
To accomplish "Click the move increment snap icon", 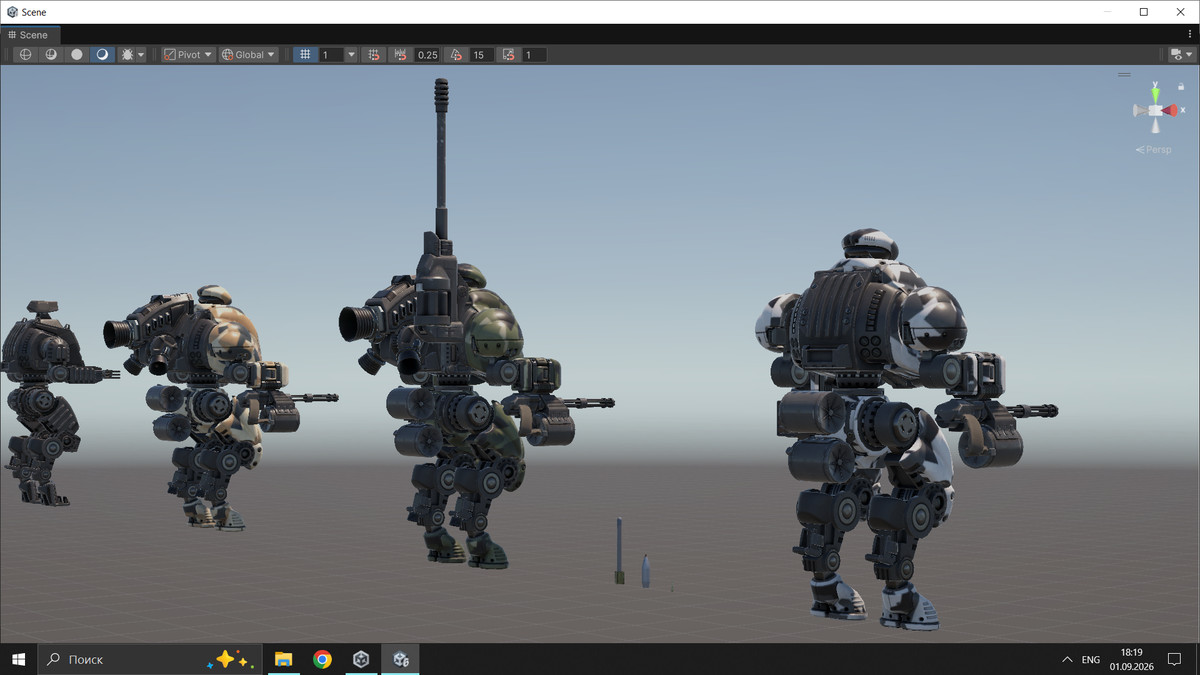I will click(402, 55).
